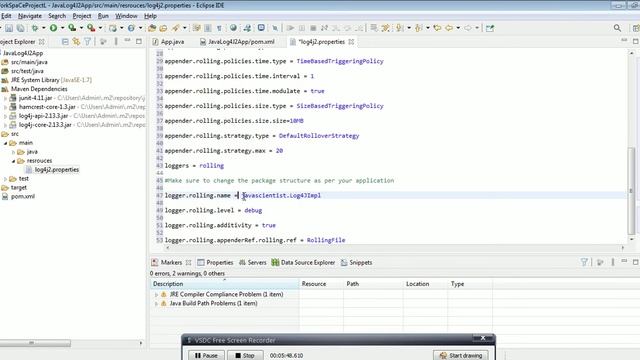
Task: Select pom.xml in the project tree
Action: click(23, 196)
